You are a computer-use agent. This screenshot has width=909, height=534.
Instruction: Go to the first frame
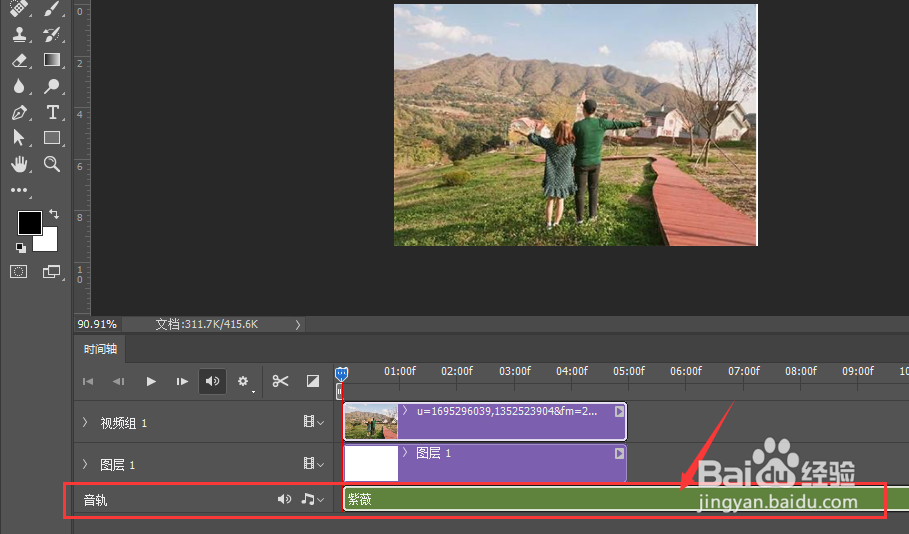point(88,382)
